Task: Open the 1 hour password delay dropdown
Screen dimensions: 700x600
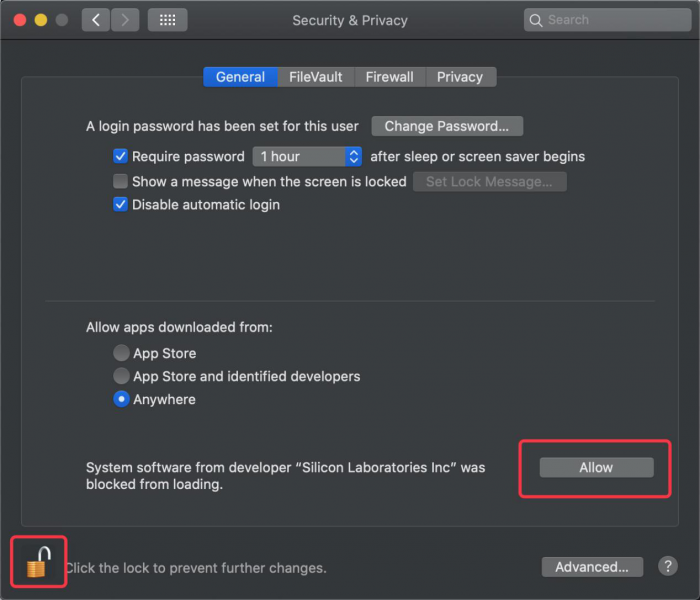Action: click(x=307, y=156)
